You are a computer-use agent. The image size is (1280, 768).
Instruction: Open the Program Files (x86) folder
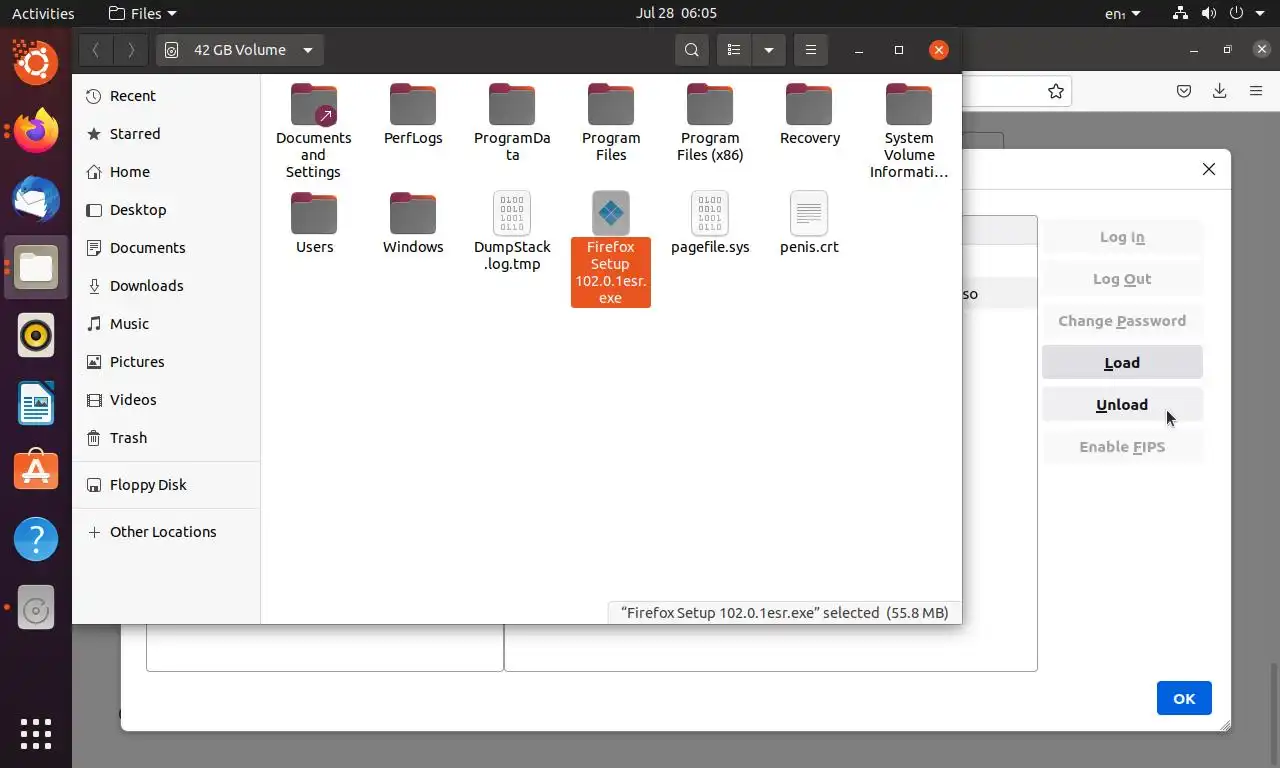tap(710, 122)
